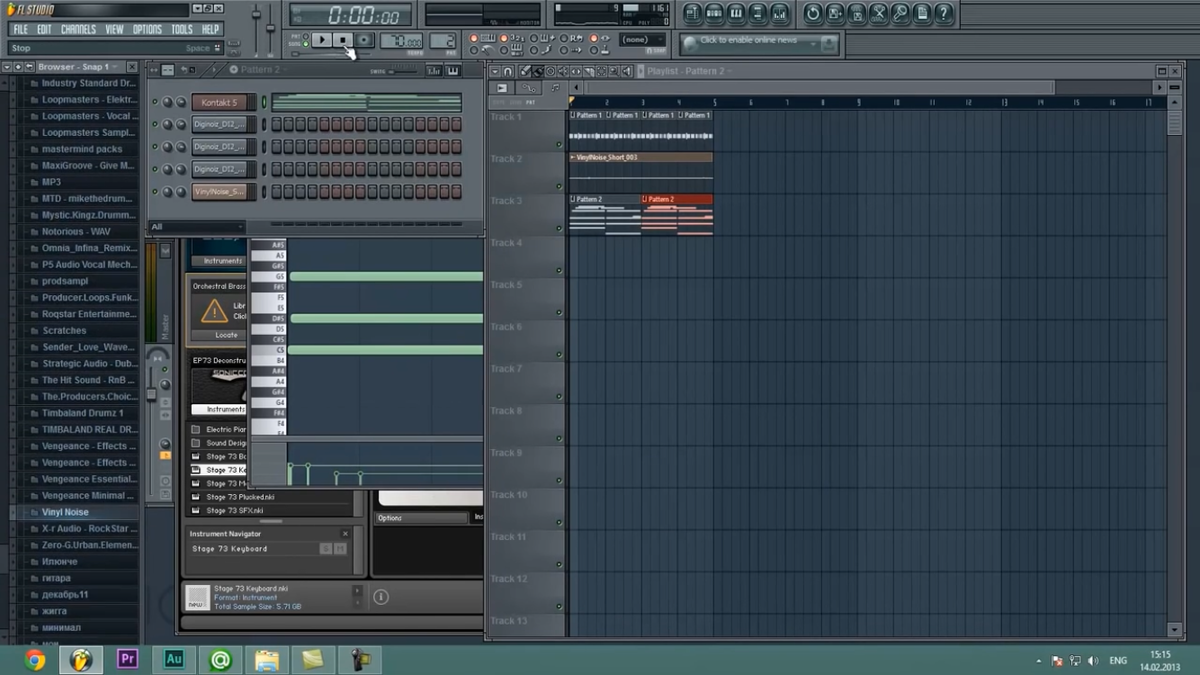The height and width of the screenshot is (675, 1200).
Task: Click the playlist pattern clip tab note icon
Action: click(x=555, y=88)
